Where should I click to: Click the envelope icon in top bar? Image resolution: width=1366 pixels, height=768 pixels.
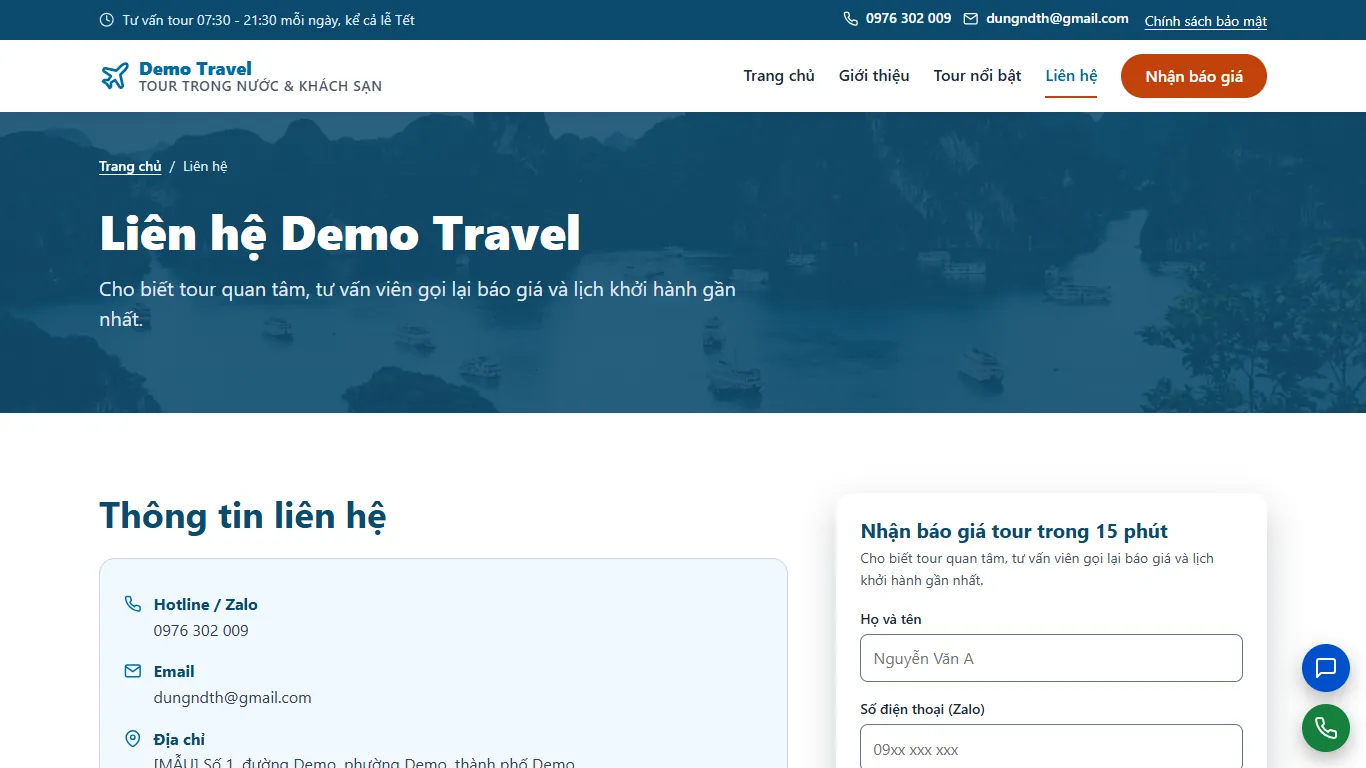[x=971, y=19]
